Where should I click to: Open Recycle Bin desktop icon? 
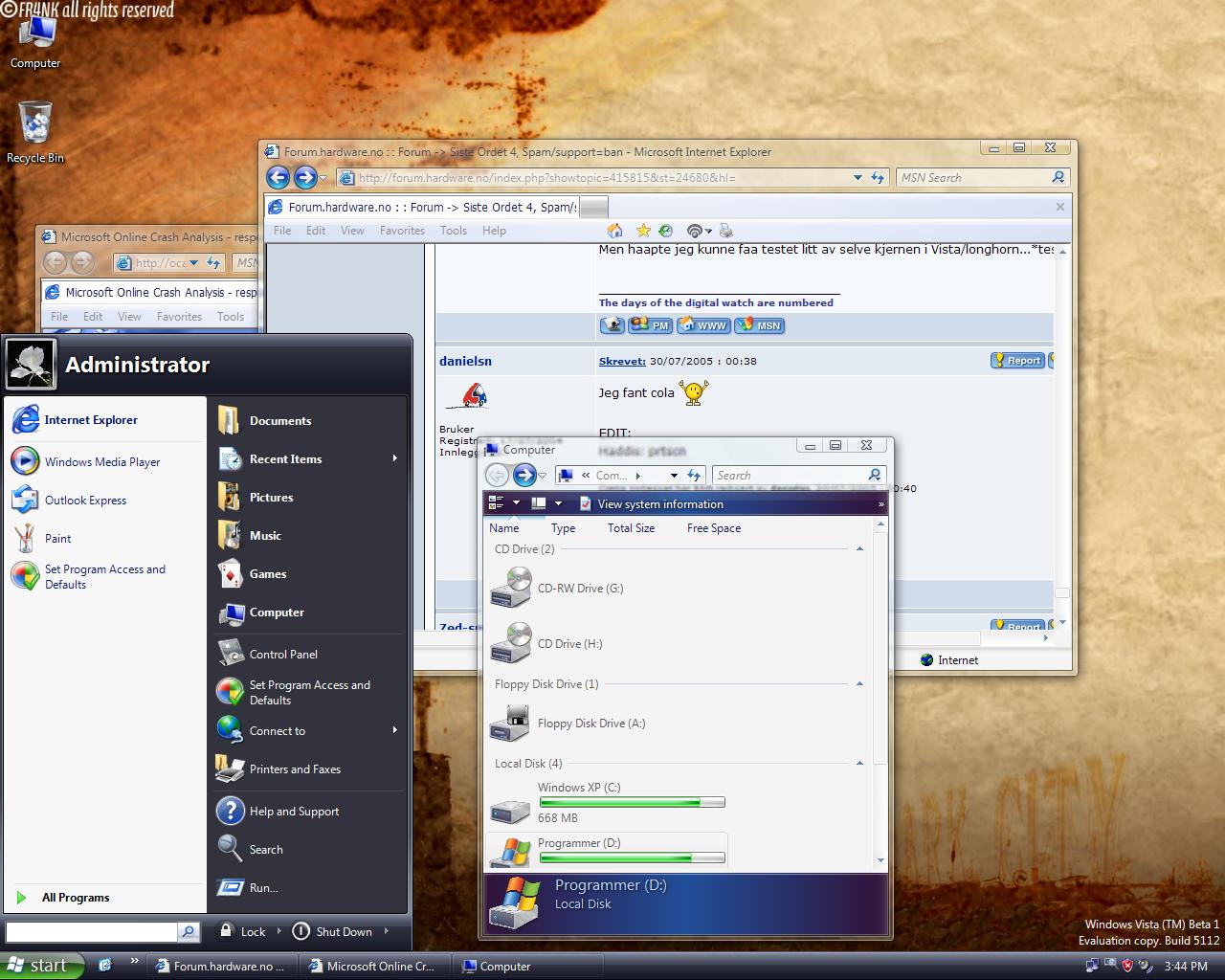tap(34, 132)
